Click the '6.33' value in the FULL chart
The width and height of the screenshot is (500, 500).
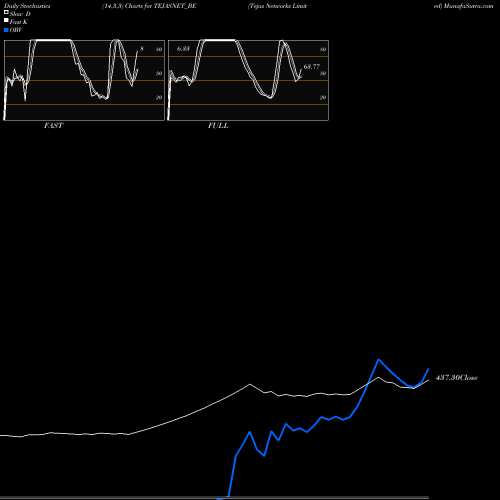183,49
